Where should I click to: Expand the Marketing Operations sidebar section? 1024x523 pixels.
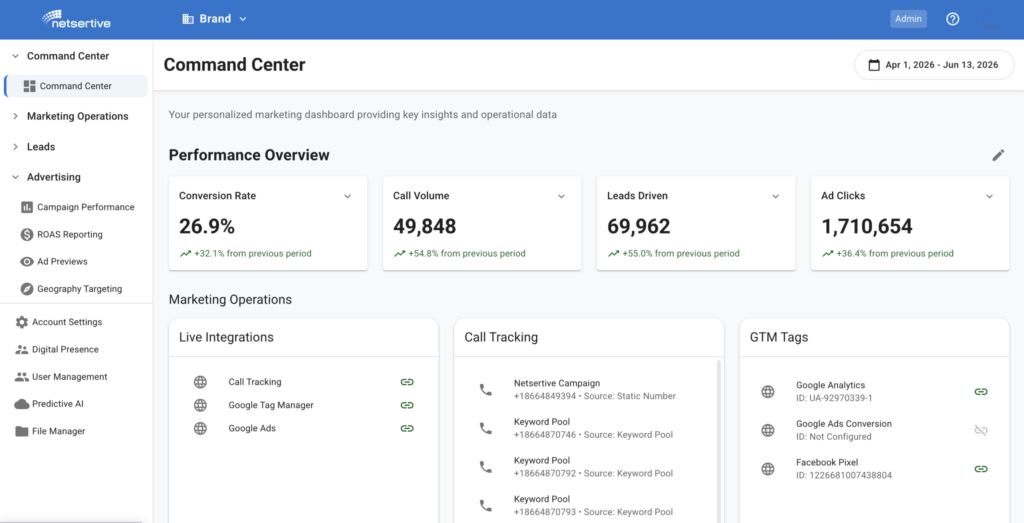[x=77, y=116]
